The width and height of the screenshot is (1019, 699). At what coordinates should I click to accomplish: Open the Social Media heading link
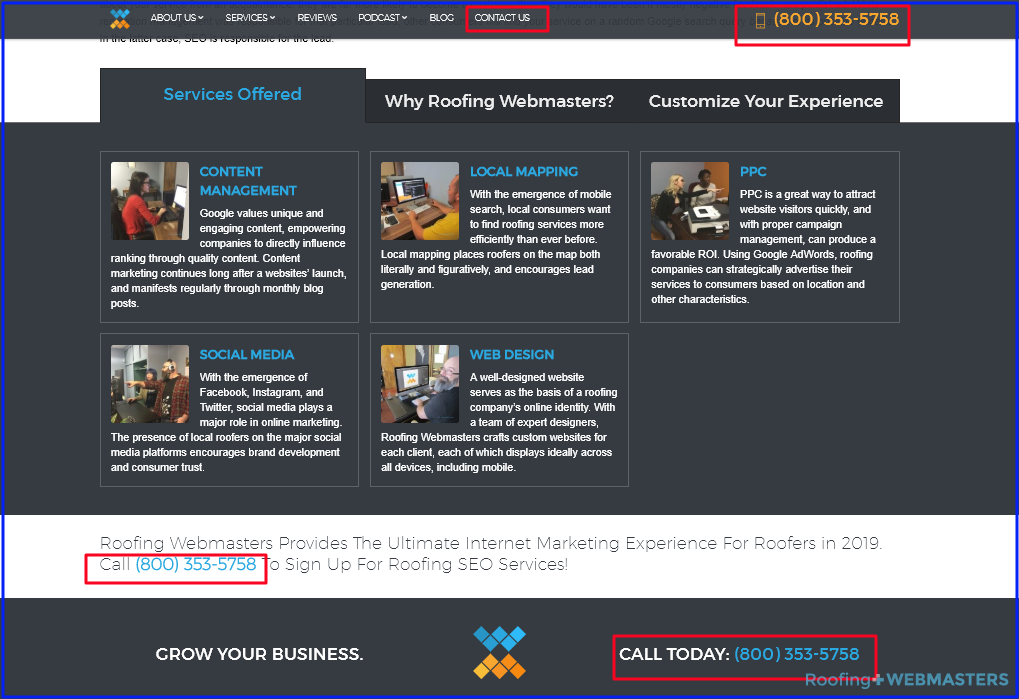246,355
